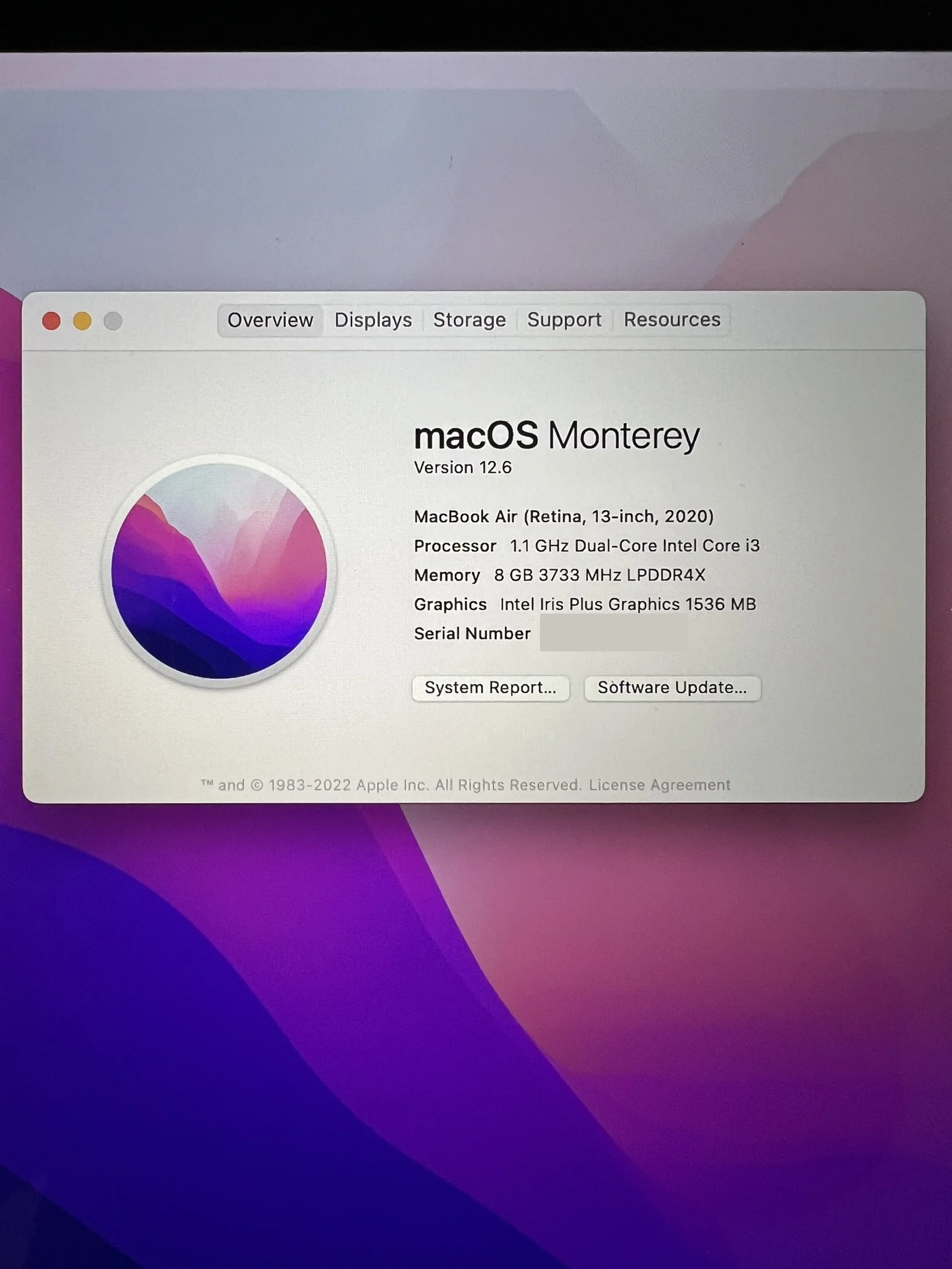Open Software Update

(672, 688)
